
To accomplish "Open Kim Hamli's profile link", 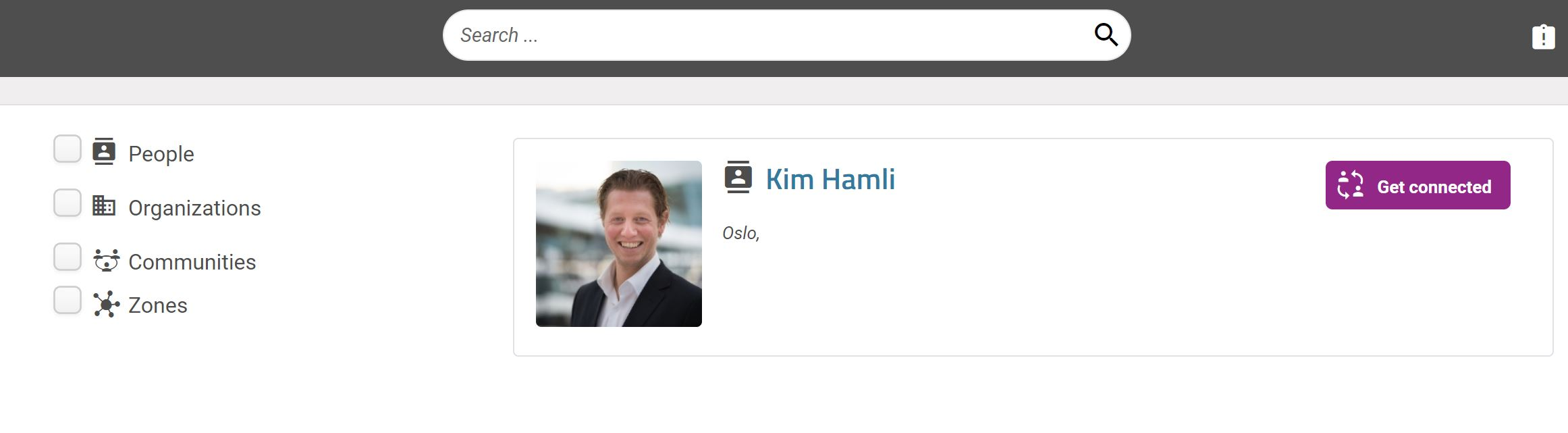I will tap(830, 179).
